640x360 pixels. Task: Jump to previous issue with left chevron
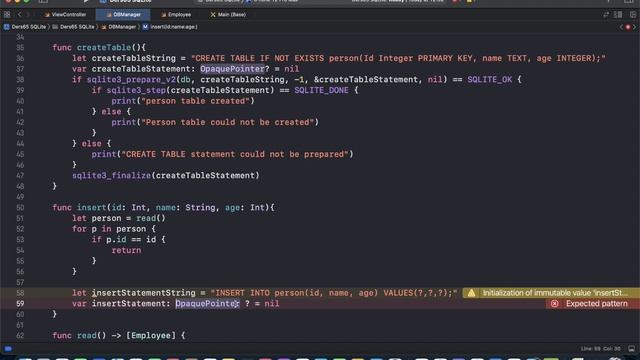(621, 27)
